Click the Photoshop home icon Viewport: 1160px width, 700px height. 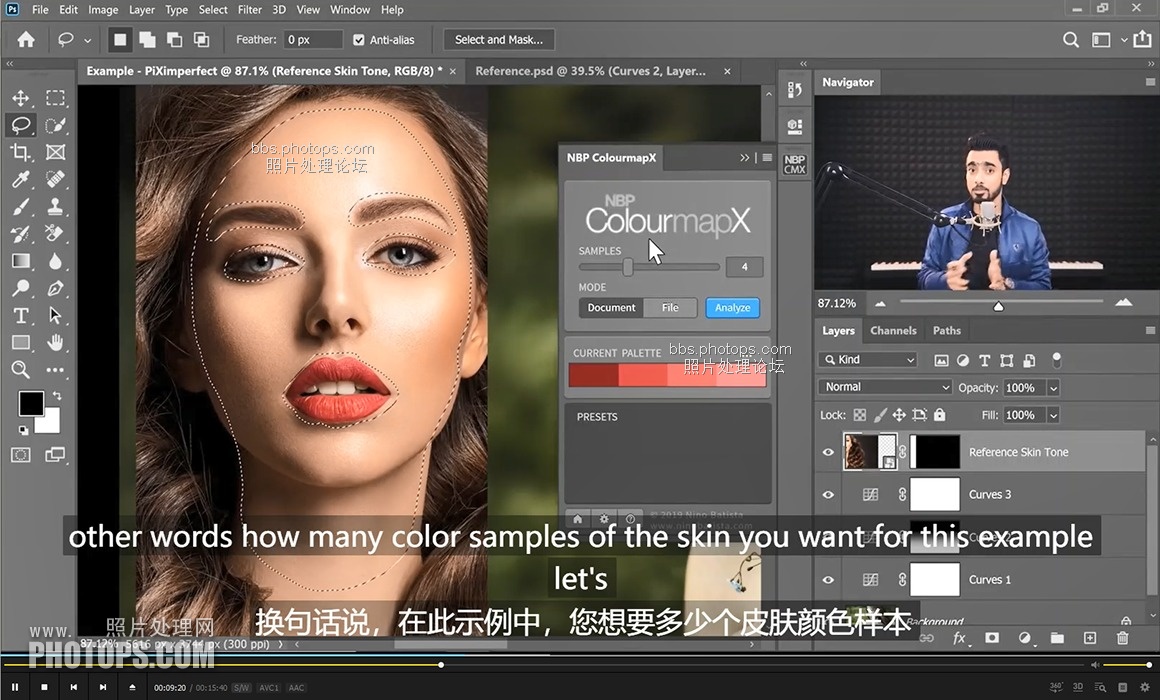pos(26,39)
